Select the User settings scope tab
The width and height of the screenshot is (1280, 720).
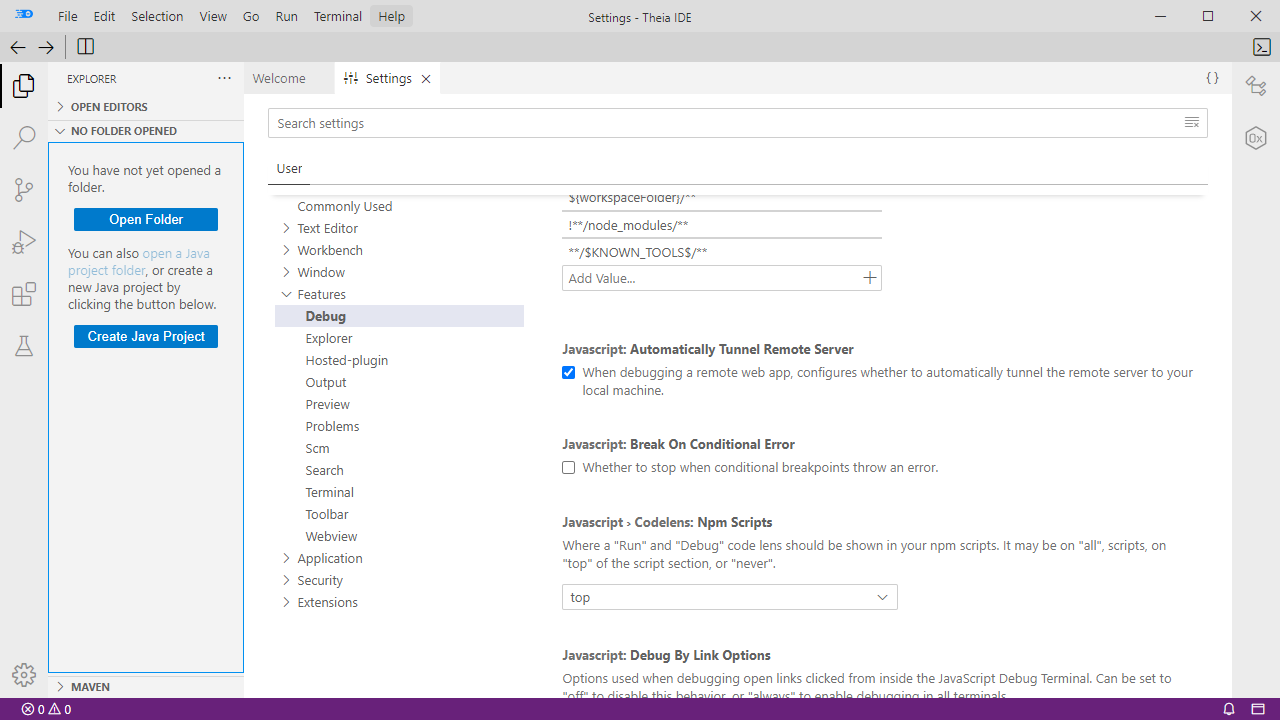pyautogui.click(x=290, y=169)
